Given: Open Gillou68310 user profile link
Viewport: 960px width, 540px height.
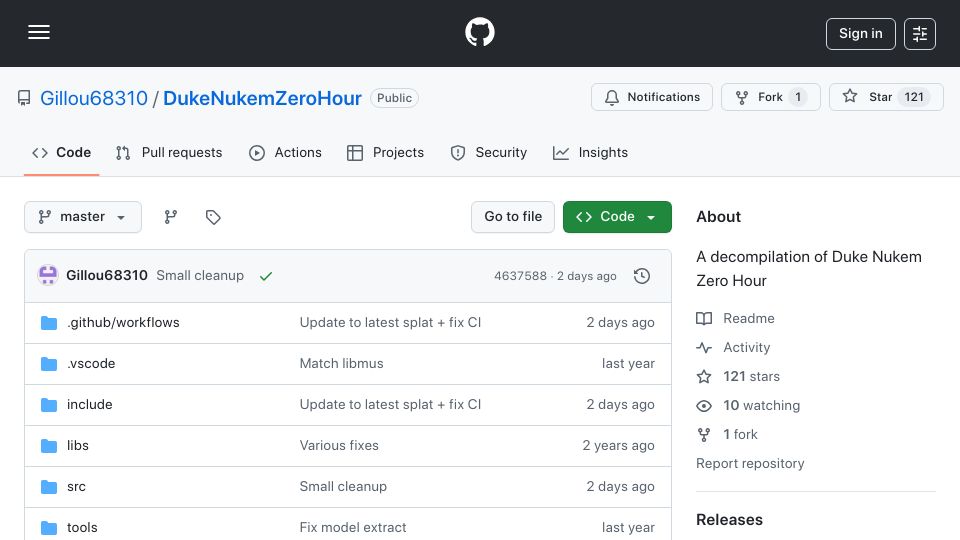Looking at the screenshot, I should (x=94, y=98).
